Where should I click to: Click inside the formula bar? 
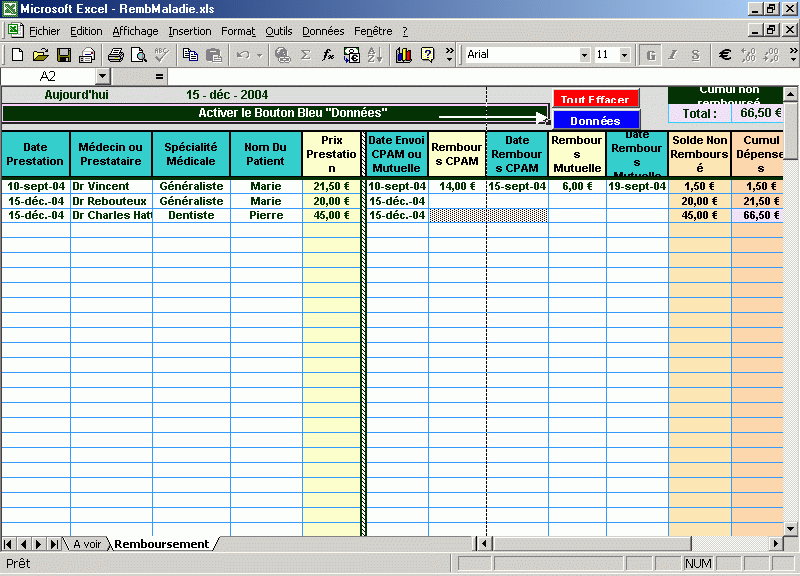(x=482, y=77)
